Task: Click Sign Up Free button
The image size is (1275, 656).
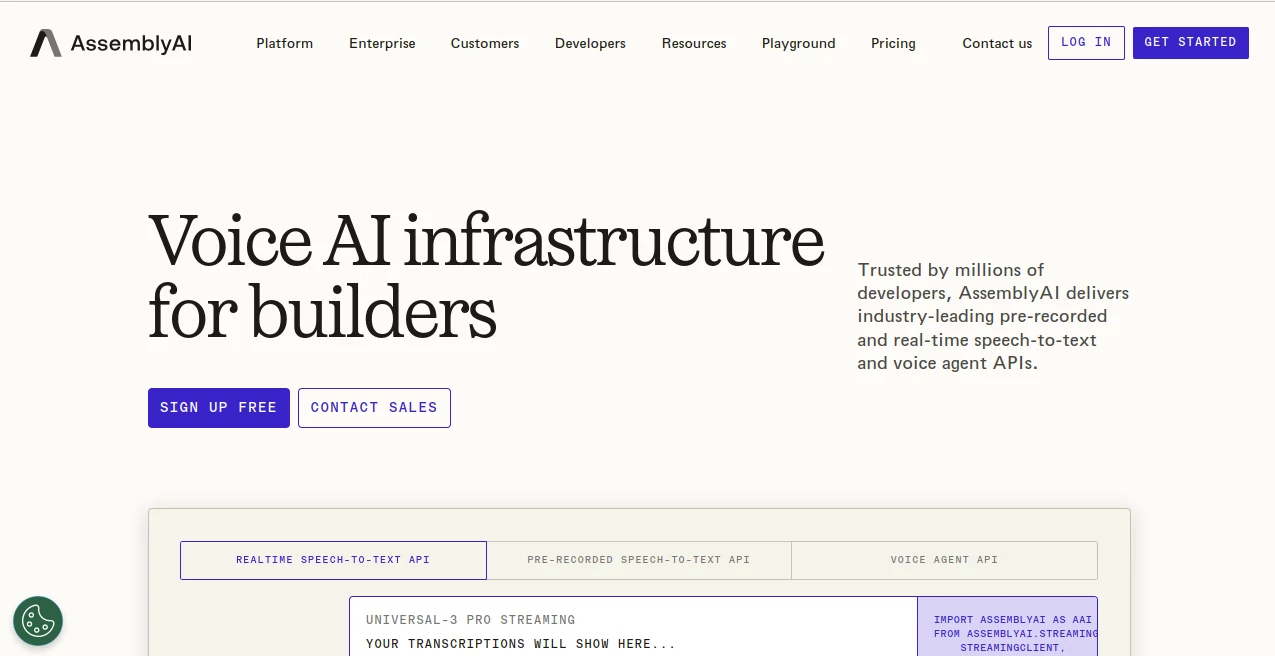Action: coord(219,408)
